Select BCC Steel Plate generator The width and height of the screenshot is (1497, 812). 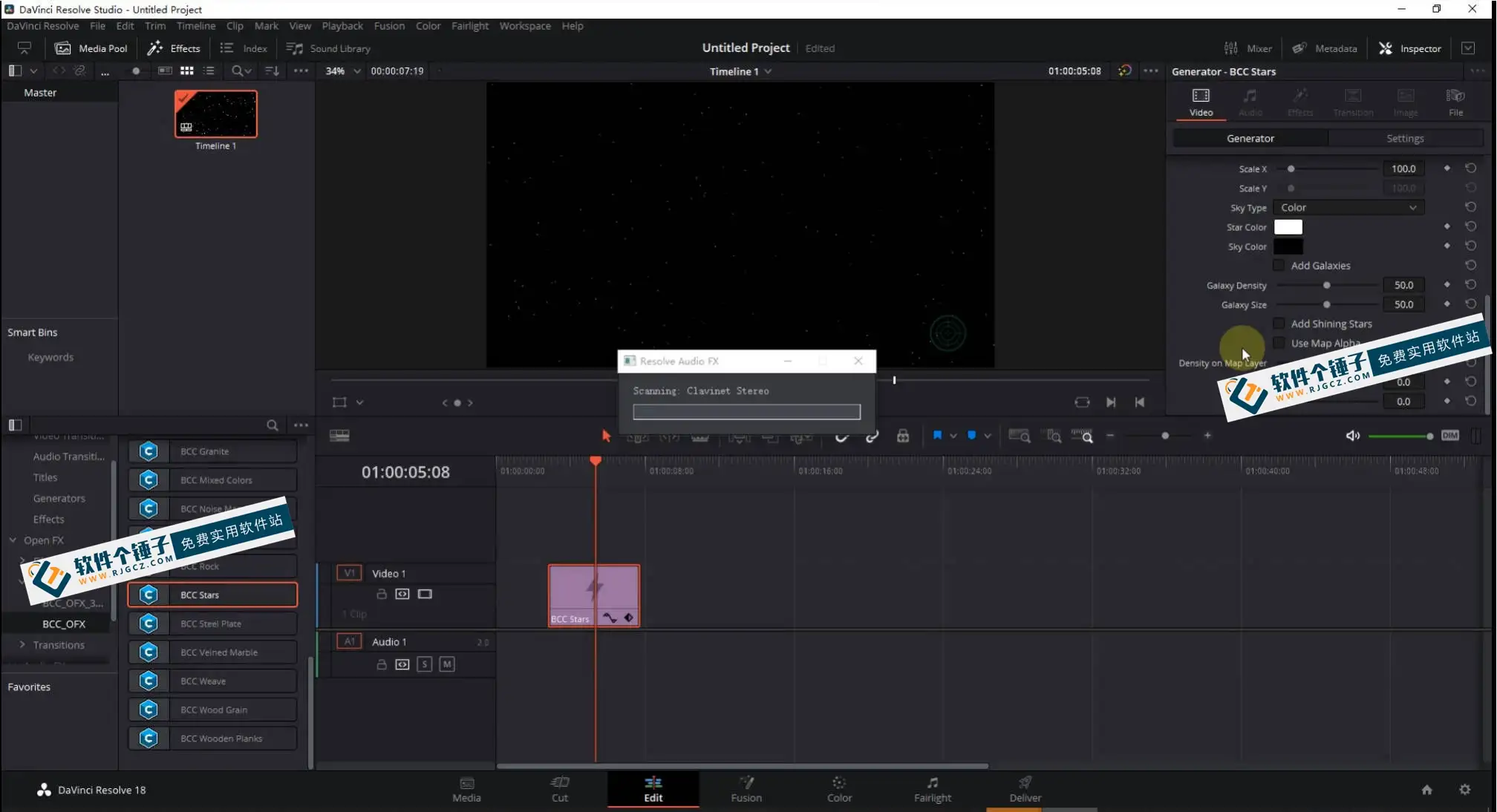[212, 623]
